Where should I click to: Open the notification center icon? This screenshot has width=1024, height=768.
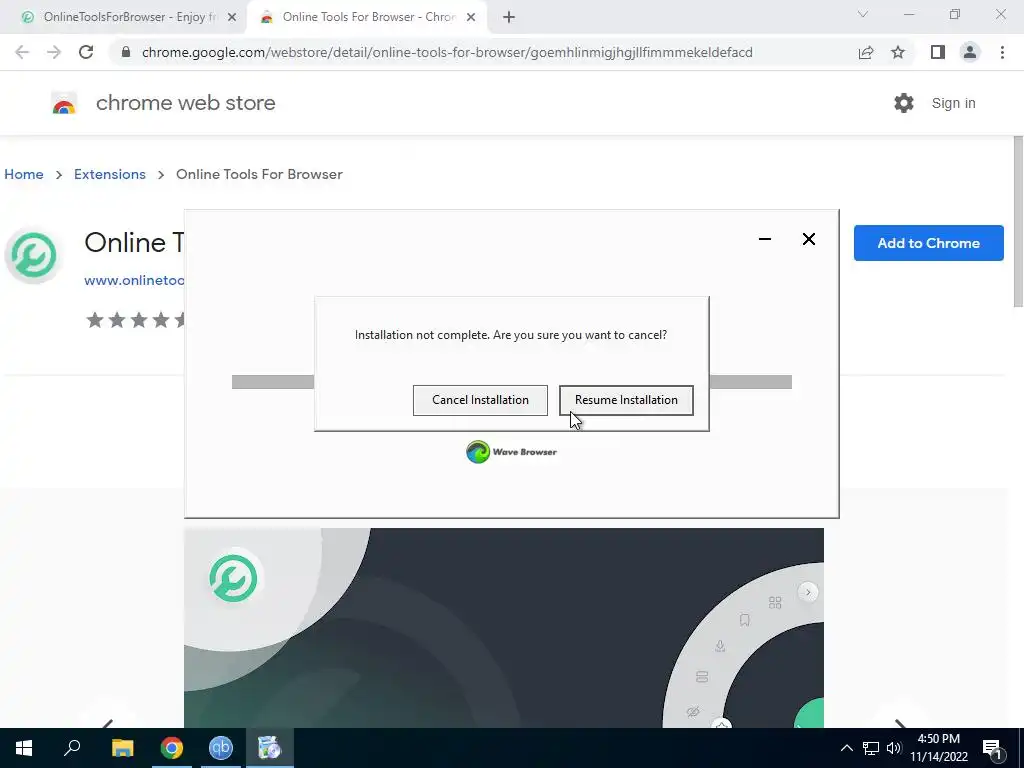(x=993, y=749)
